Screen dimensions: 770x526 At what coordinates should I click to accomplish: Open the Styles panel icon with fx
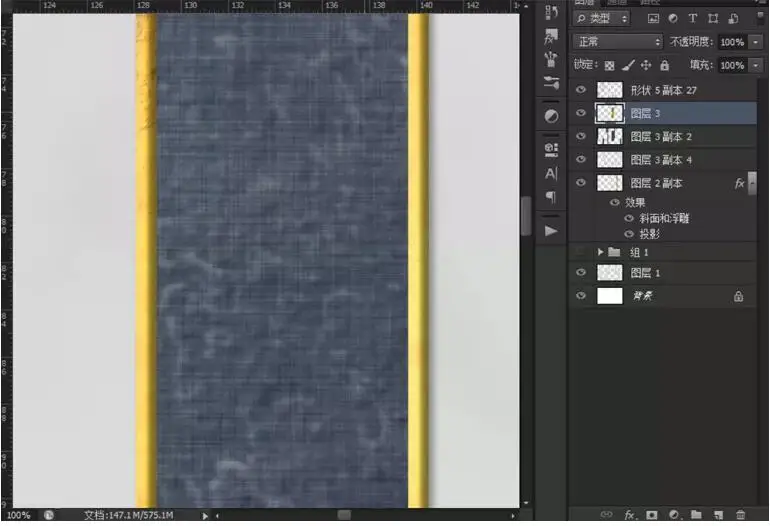[551, 36]
